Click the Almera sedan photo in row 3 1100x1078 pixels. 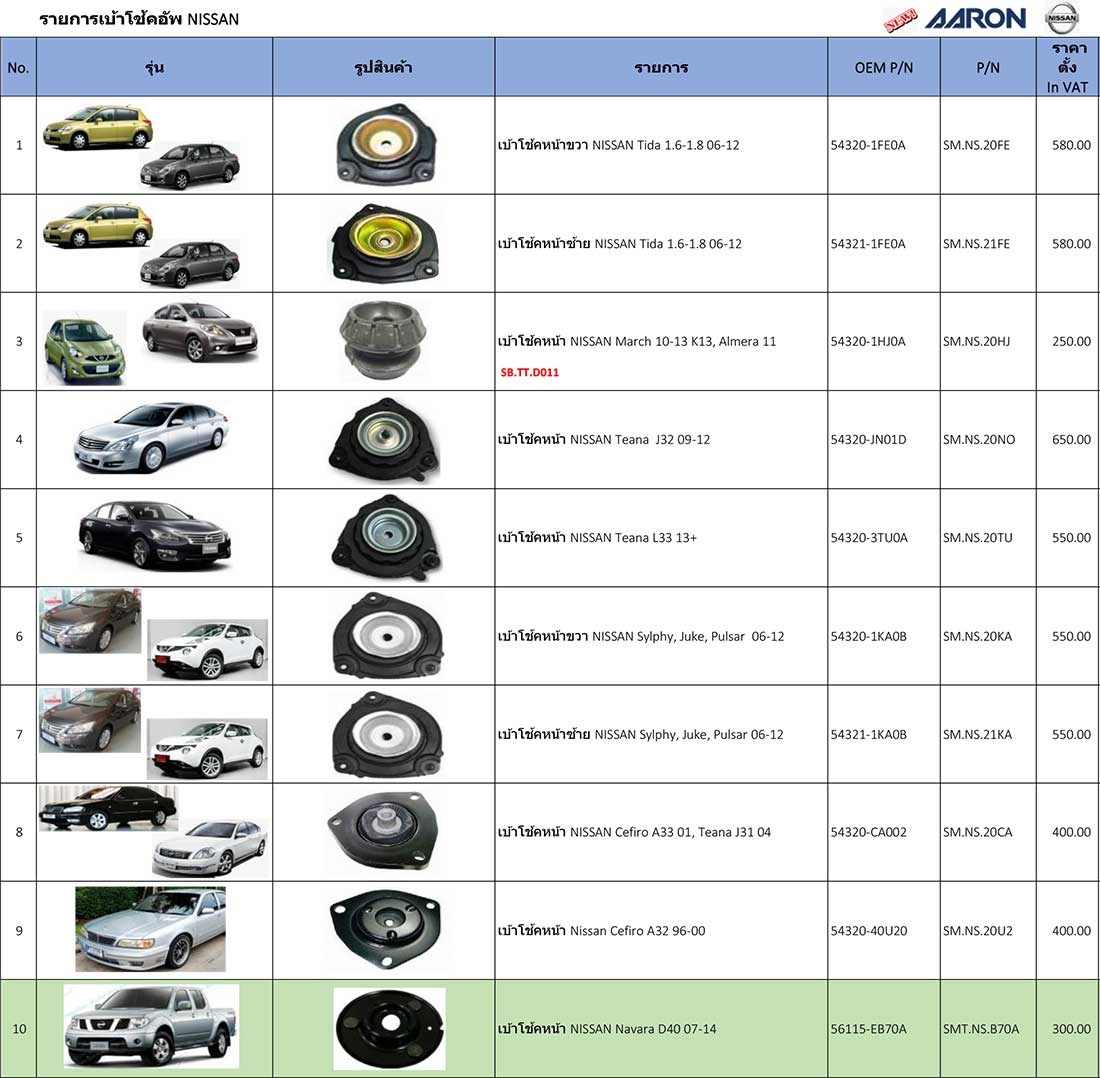coord(200,332)
